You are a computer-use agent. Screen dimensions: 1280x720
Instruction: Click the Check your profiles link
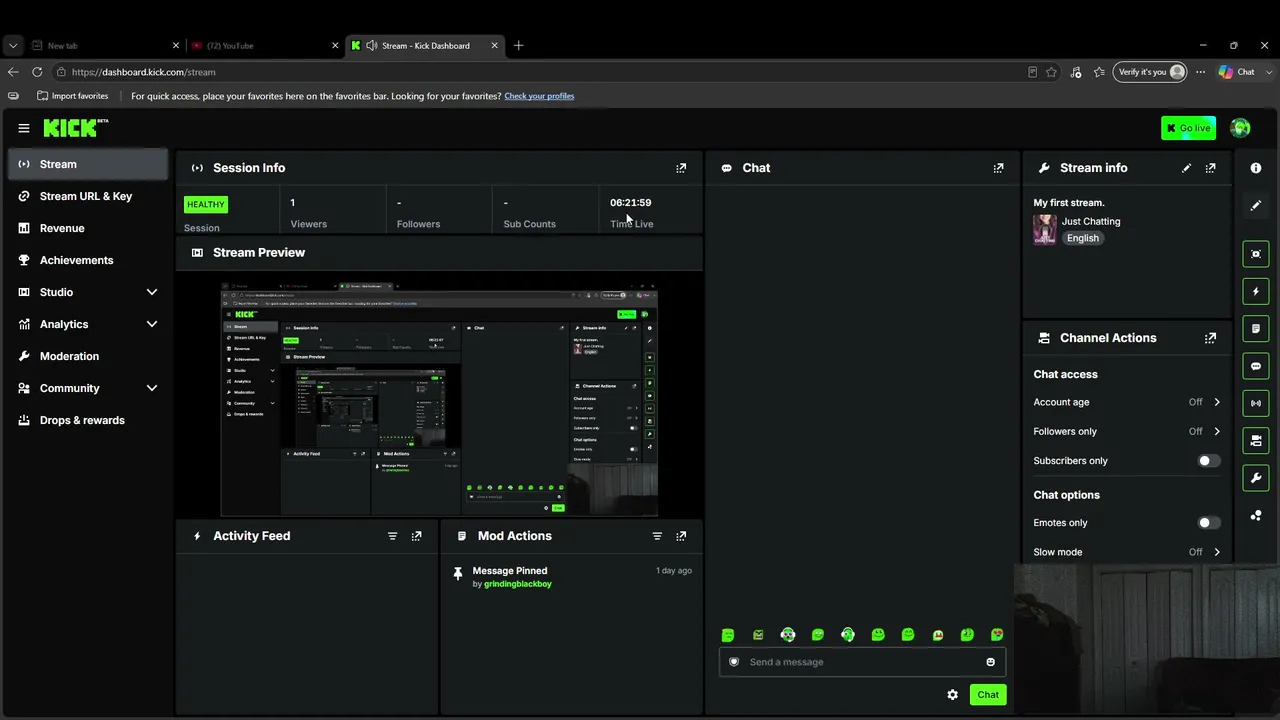click(539, 96)
